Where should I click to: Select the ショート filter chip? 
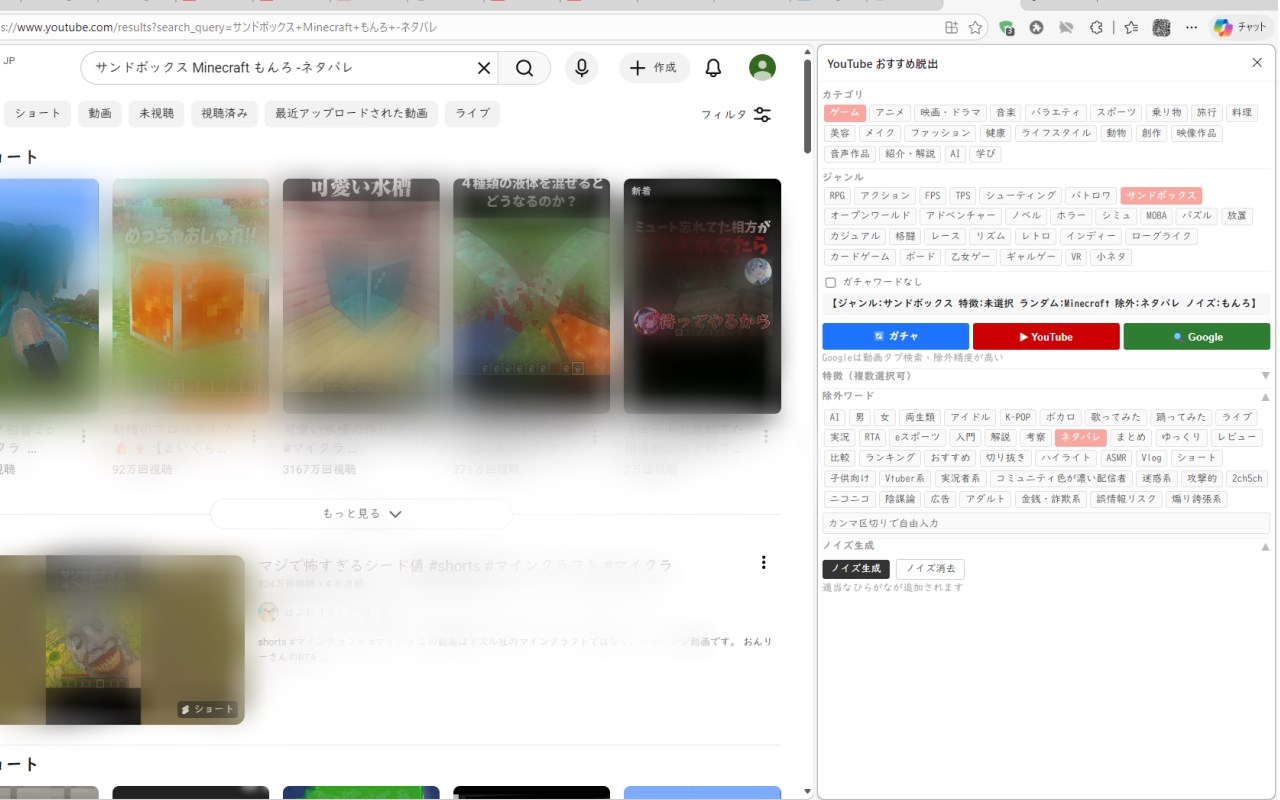38,114
